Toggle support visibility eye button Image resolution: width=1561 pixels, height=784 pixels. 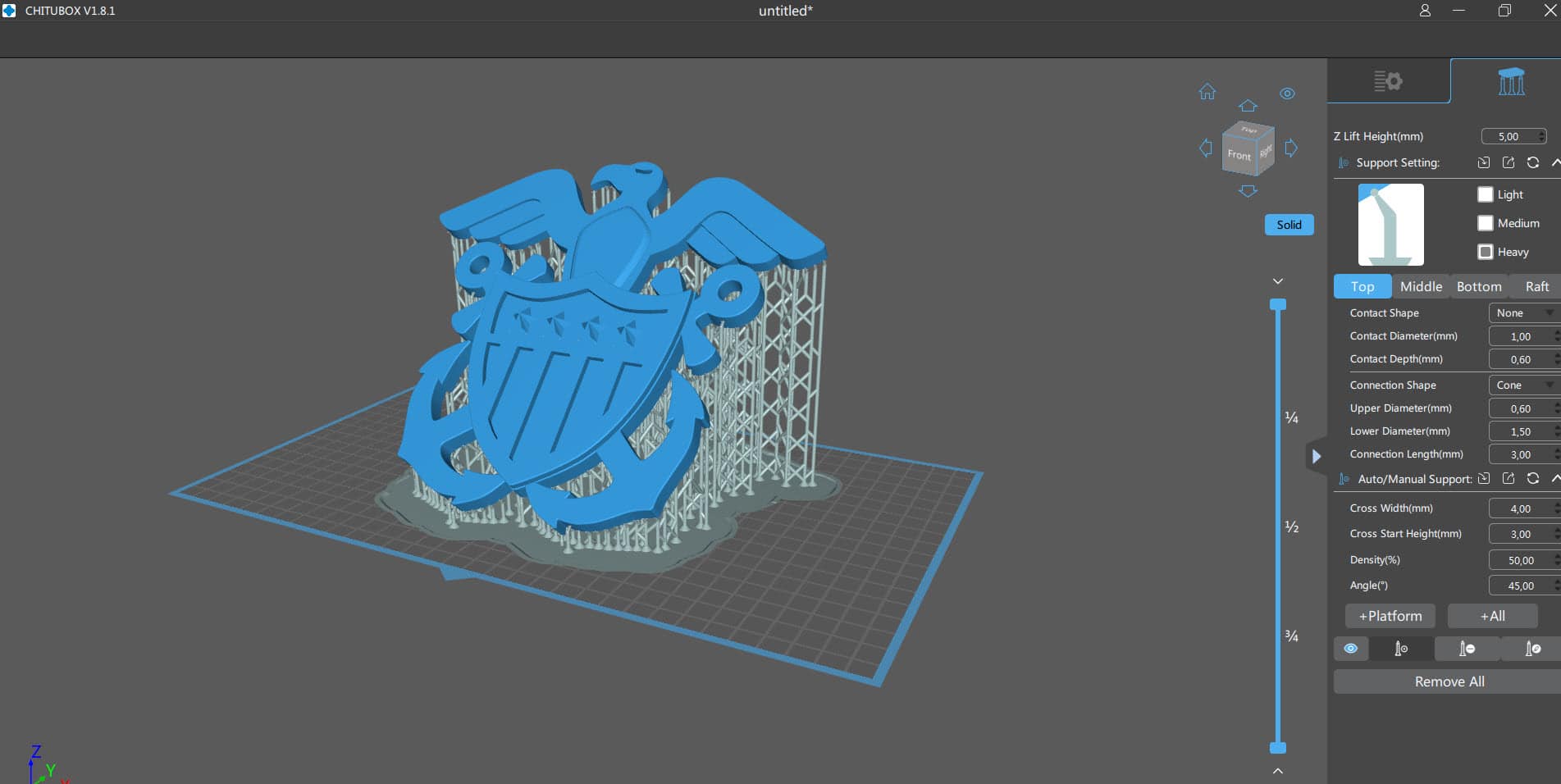coord(1351,649)
